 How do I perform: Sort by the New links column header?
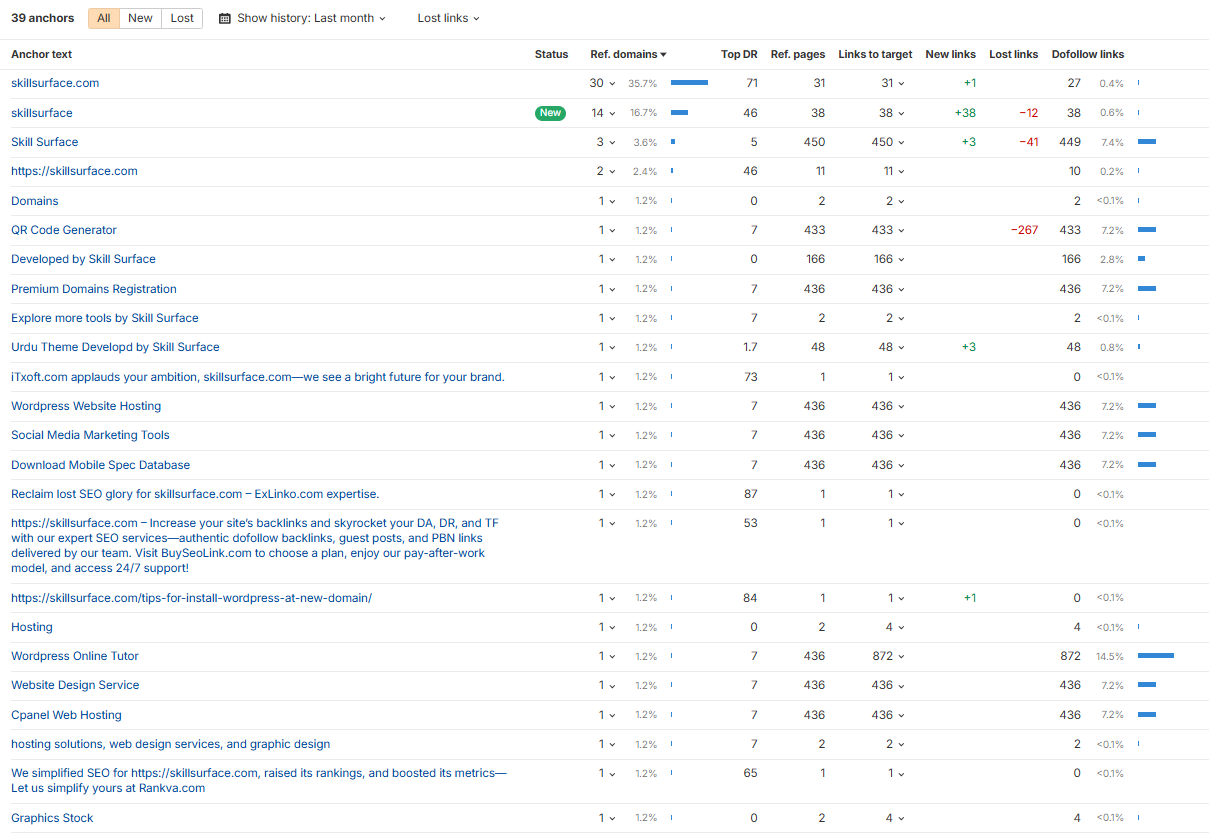pyautogui.click(x=950, y=54)
